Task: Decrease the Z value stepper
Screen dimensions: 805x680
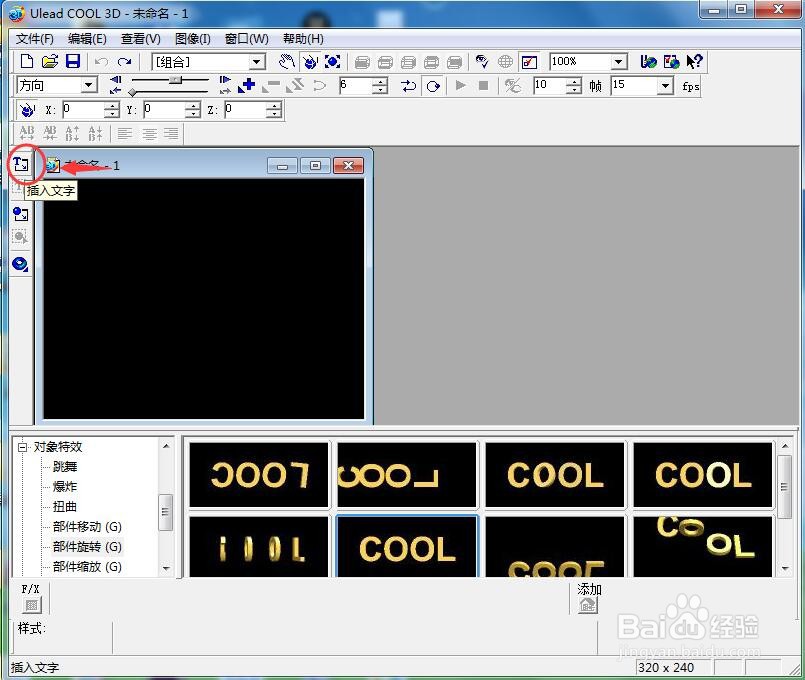Action: coord(275,113)
